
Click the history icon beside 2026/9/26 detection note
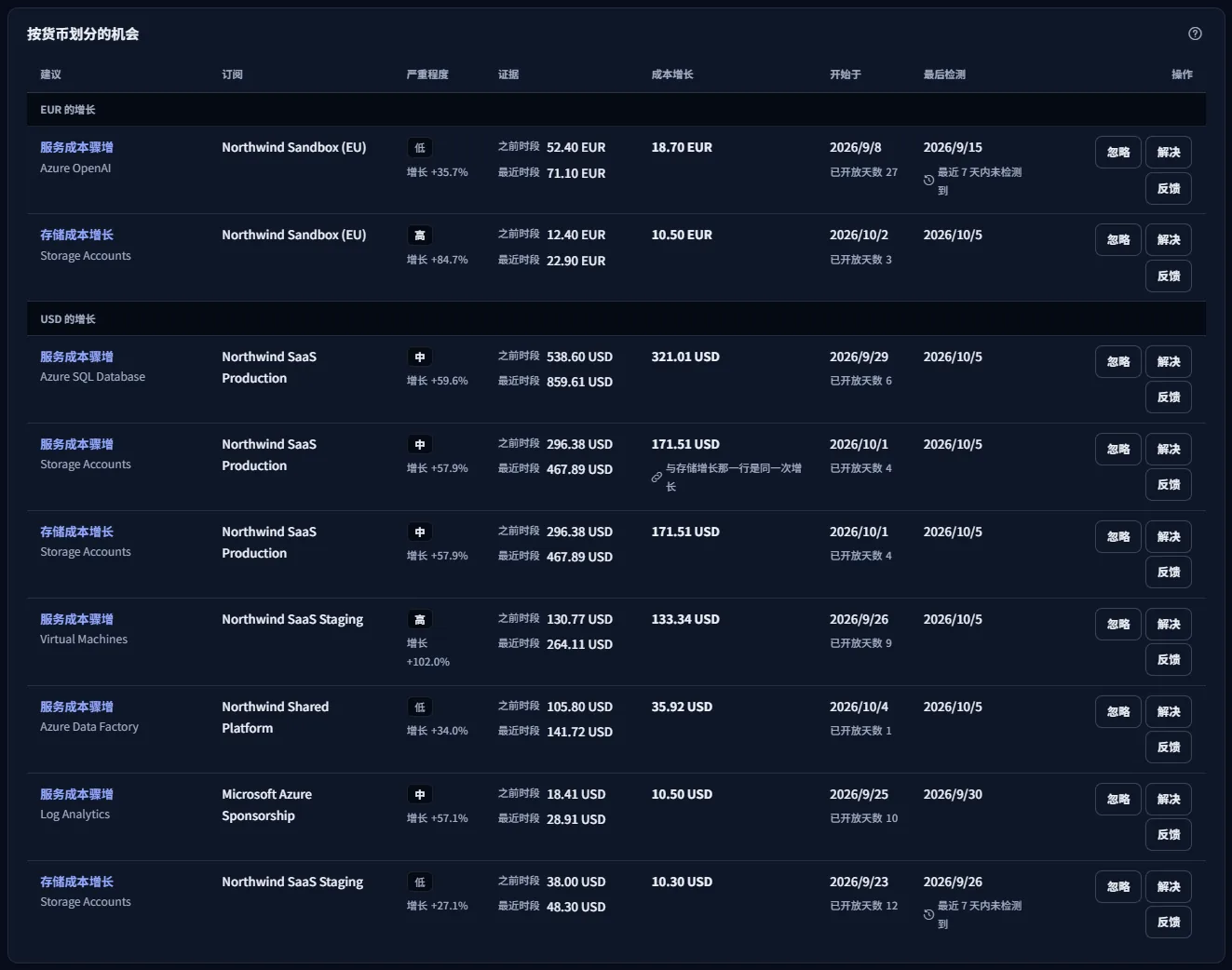point(928,914)
